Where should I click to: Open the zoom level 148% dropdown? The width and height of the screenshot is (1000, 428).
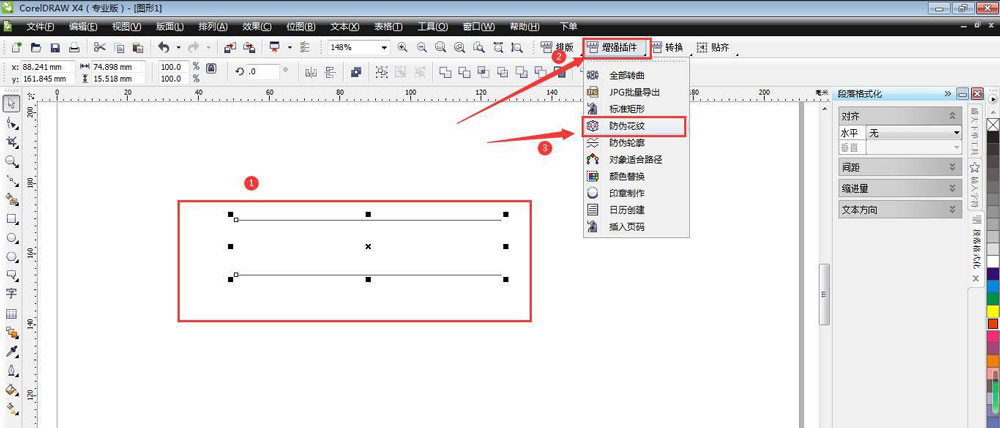383,47
